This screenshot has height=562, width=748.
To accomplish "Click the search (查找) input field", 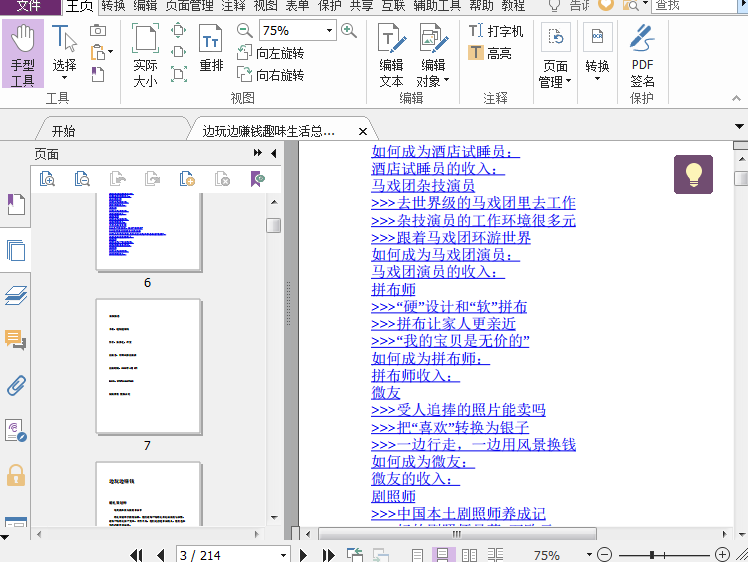I will coord(694,6).
